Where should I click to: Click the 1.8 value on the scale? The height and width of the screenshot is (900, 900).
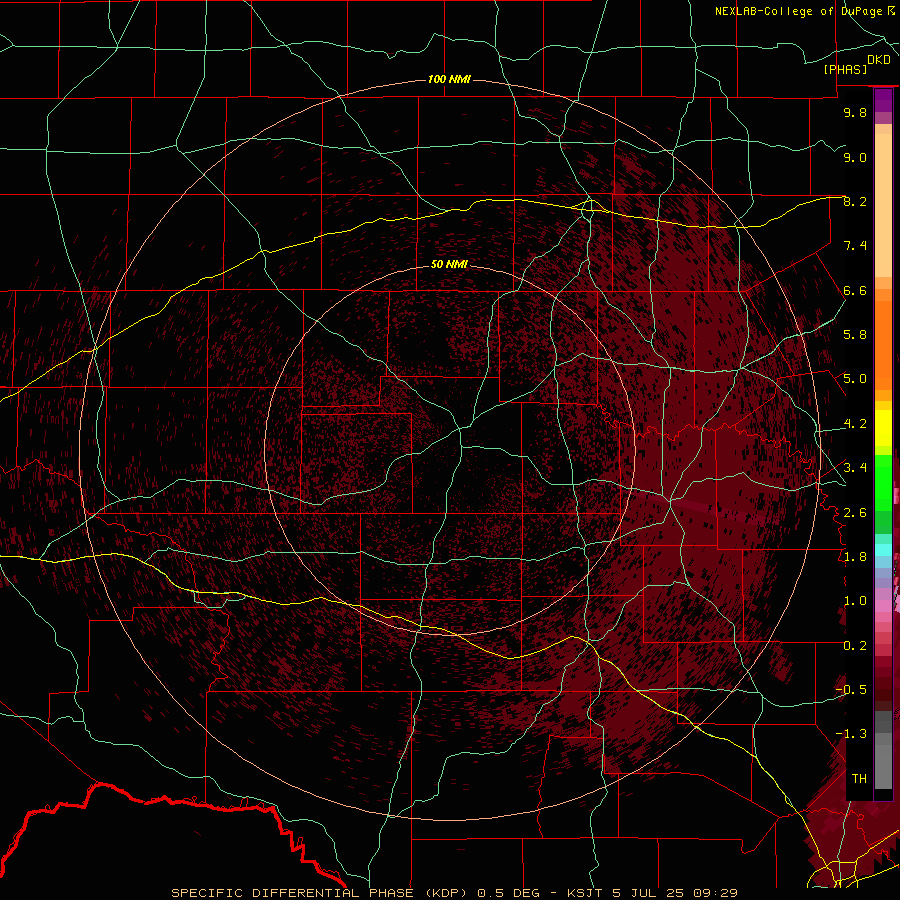click(855, 557)
